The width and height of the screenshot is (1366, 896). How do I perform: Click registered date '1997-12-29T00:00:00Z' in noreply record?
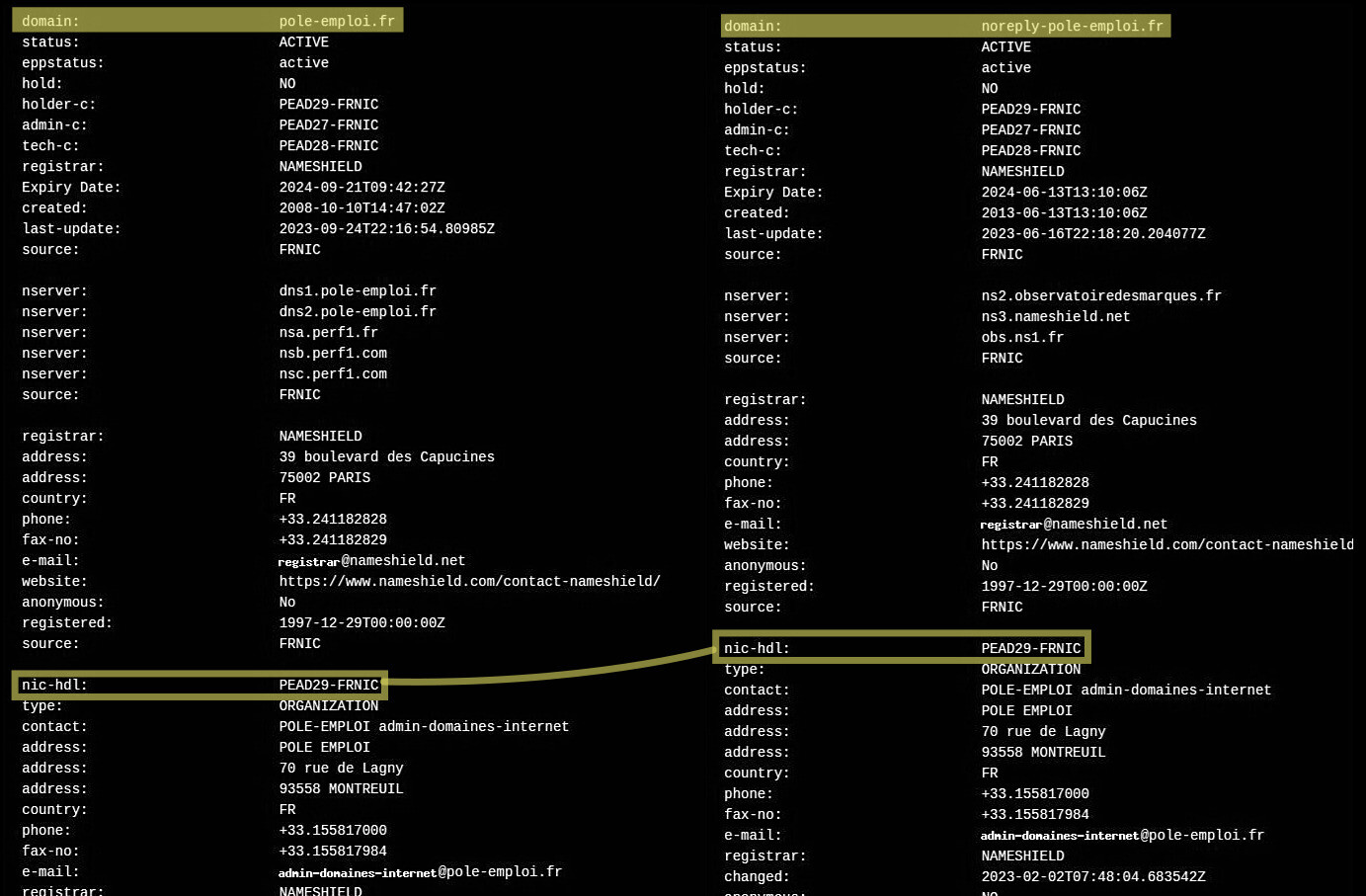click(1064, 586)
